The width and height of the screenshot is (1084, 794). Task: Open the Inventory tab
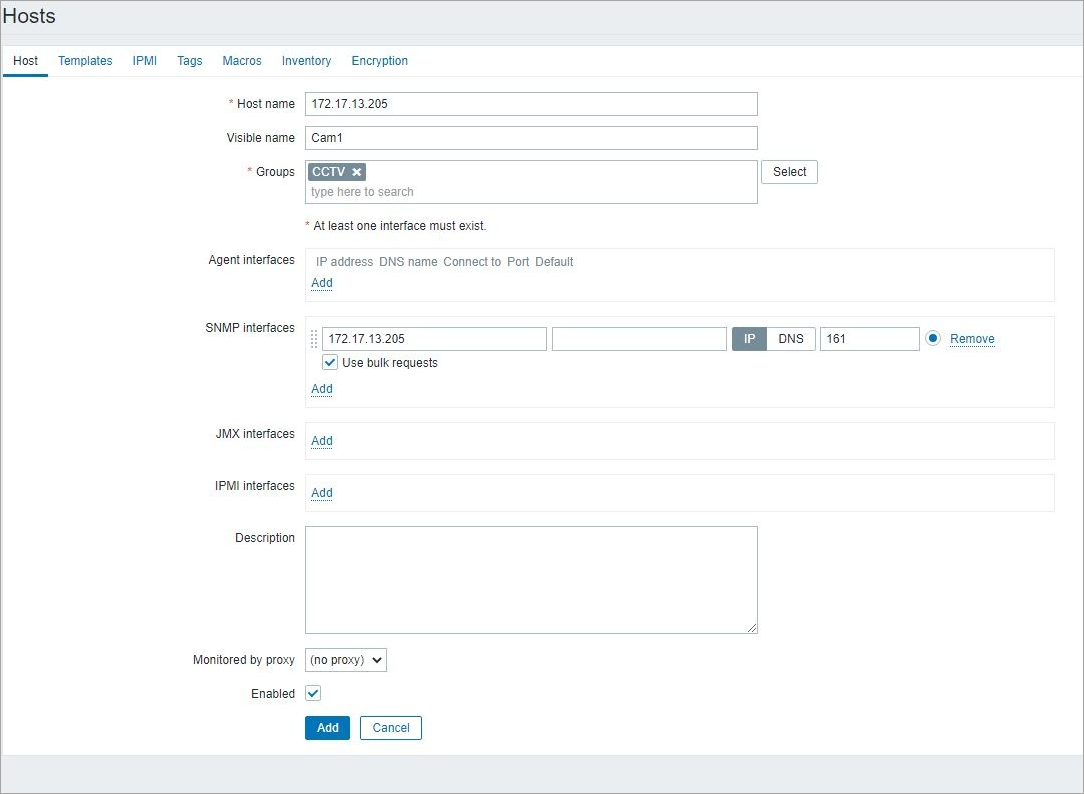(306, 61)
